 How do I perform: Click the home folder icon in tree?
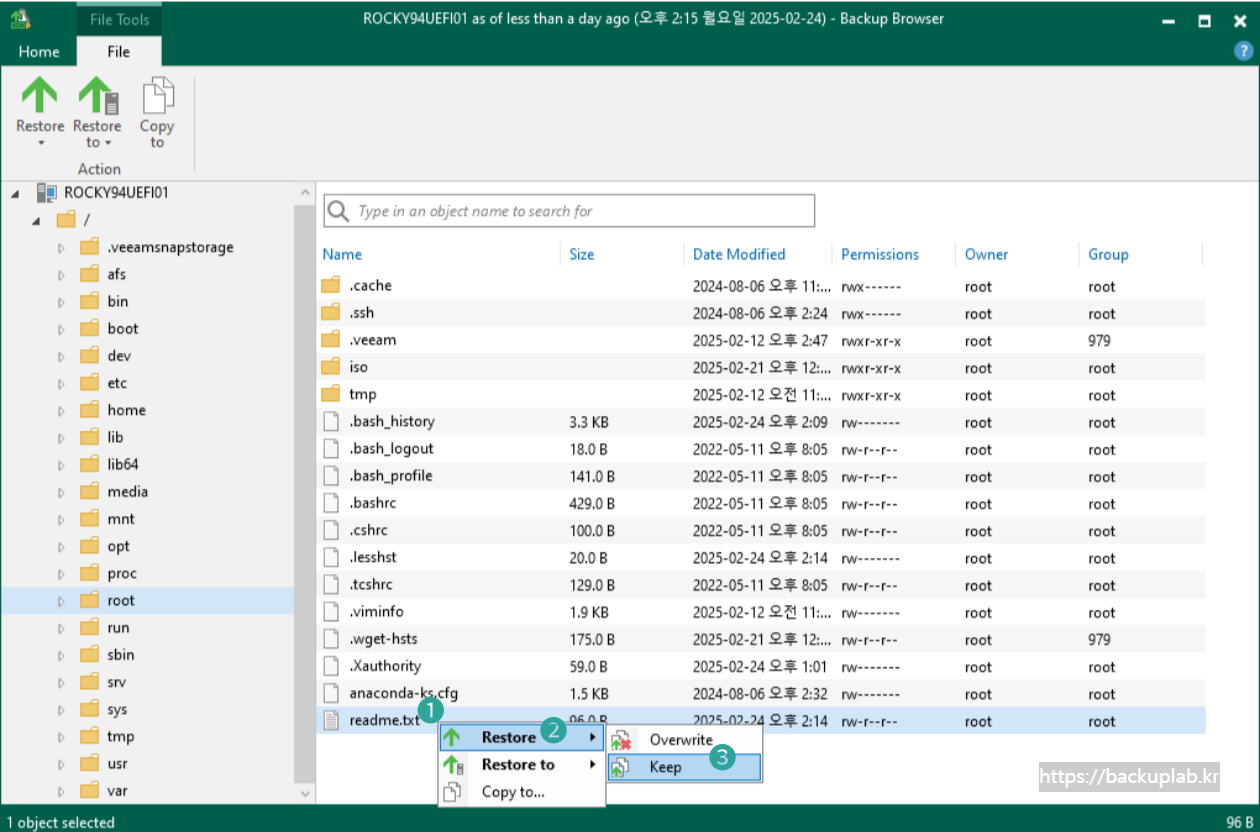click(90, 410)
